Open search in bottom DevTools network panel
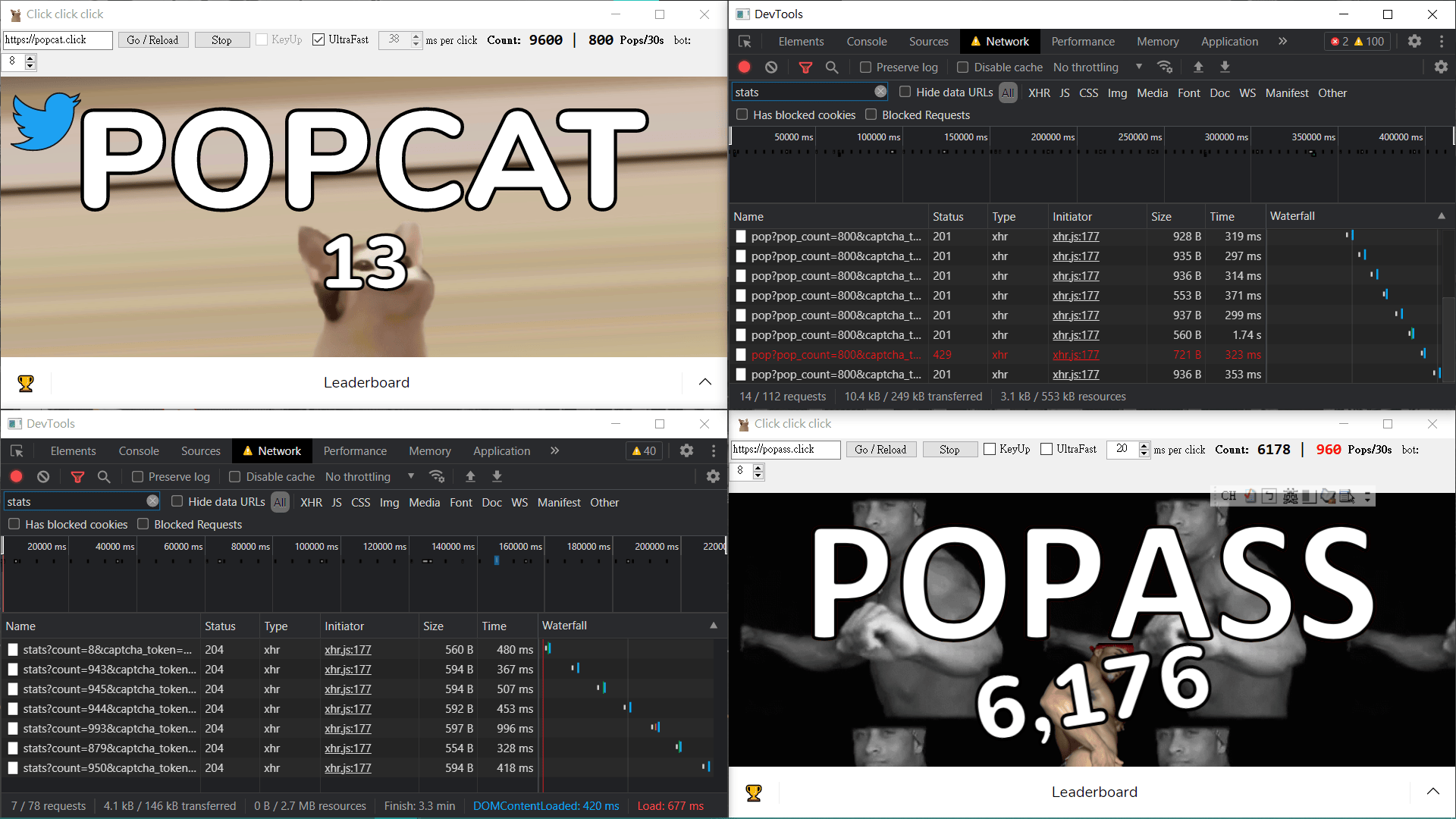This screenshot has width=1456, height=819. coord(104,477)
